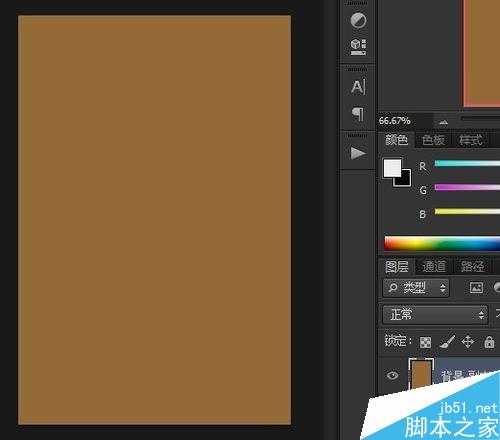Viewport: 500px width, 440px height.
Task: Click the zoom out mountain icon in Navigator
Action: 443,122
